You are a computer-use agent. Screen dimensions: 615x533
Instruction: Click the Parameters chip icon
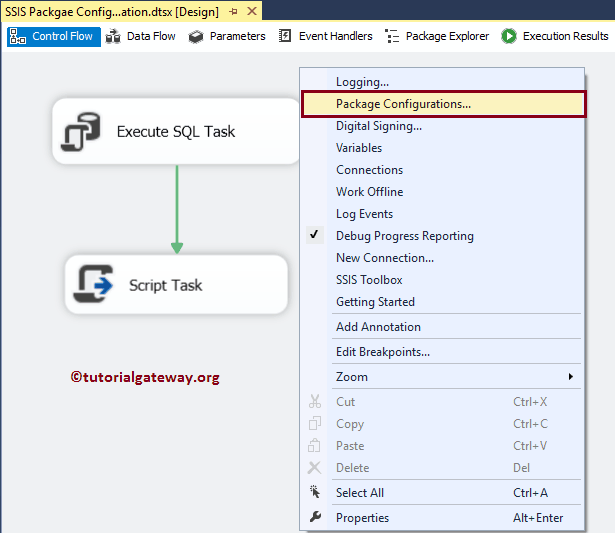(x=196, y=37)
